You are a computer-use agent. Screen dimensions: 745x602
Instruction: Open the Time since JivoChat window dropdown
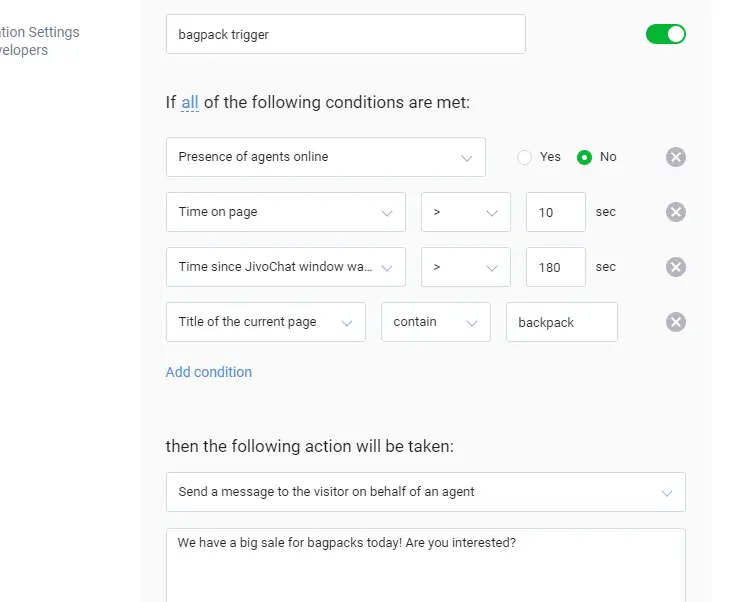click(x=285, y=267)
